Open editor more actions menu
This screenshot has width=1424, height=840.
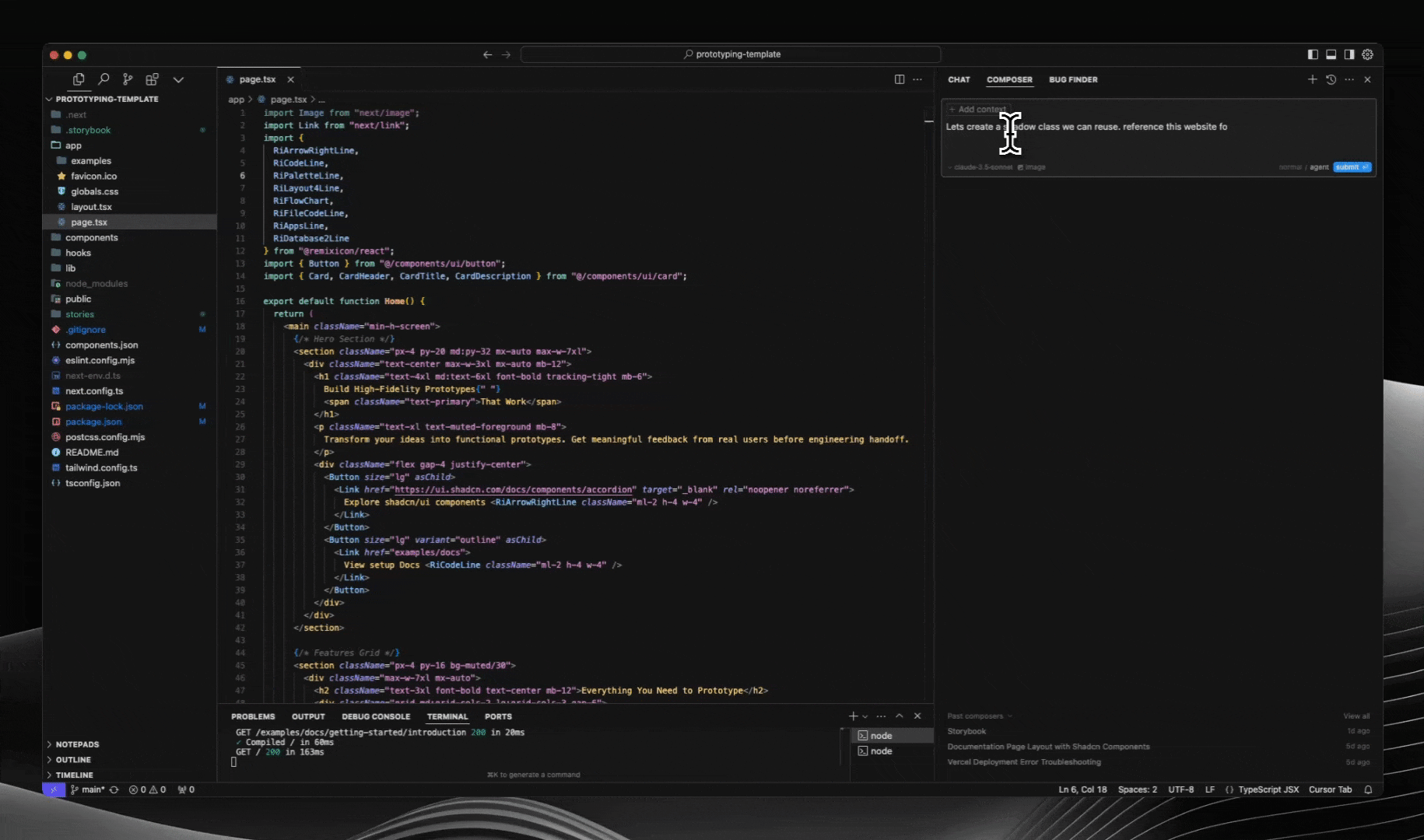(x=917, y=79)
